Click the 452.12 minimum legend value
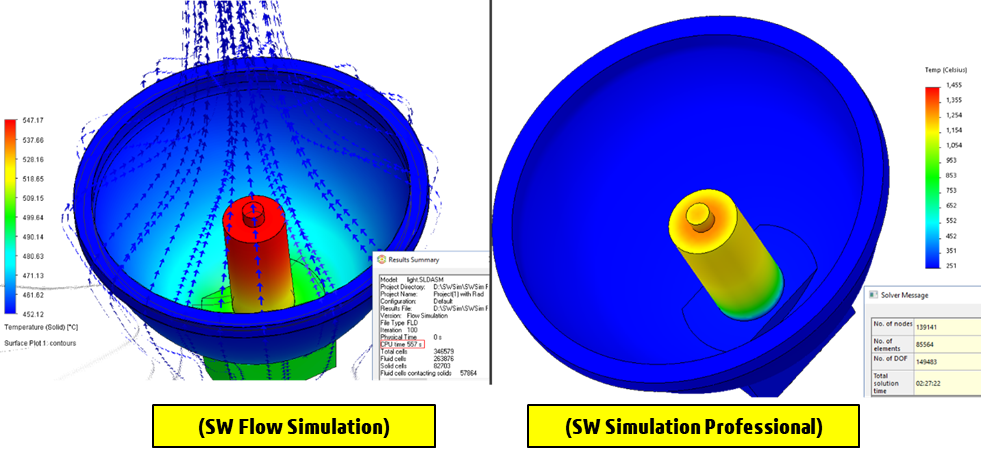The height and width of the screenshot is (452, 981). (x=34, y=314)
